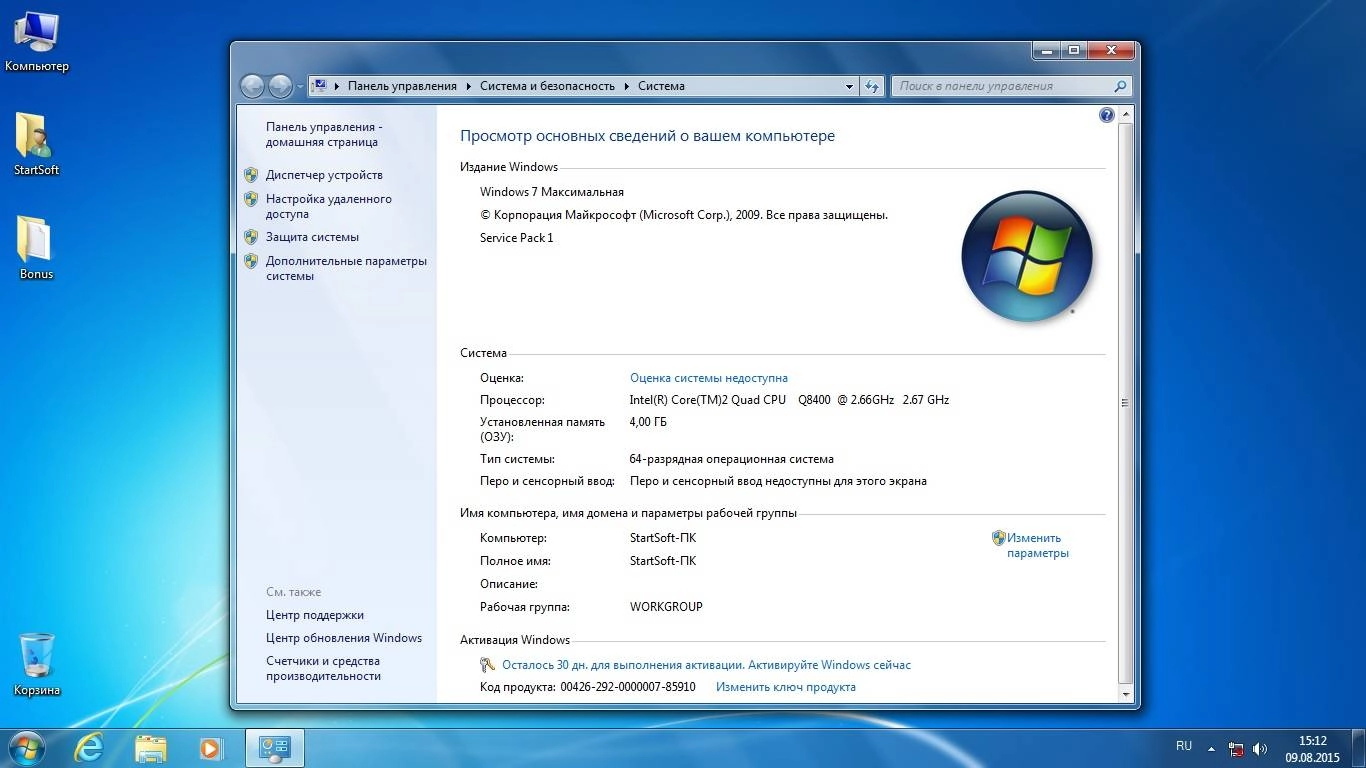
Task: Click the Windows 7 Максимальная text
Action: click(x=552, y=192)
